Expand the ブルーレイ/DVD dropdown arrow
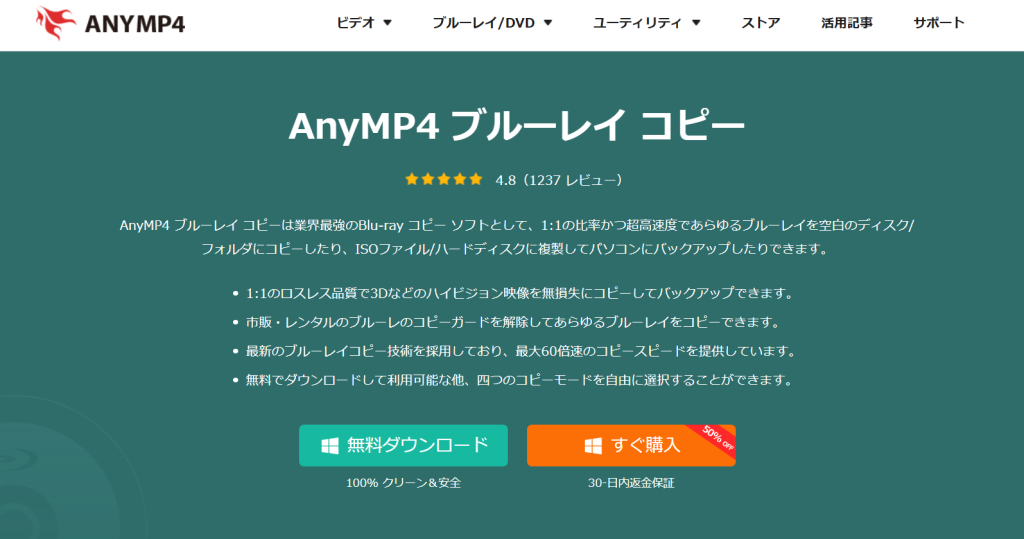 click(548, 23)
